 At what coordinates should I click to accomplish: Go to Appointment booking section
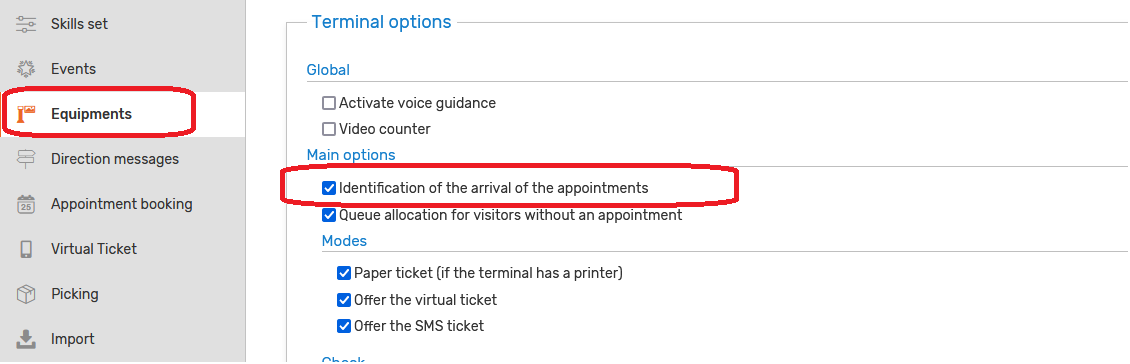[121, 204]
